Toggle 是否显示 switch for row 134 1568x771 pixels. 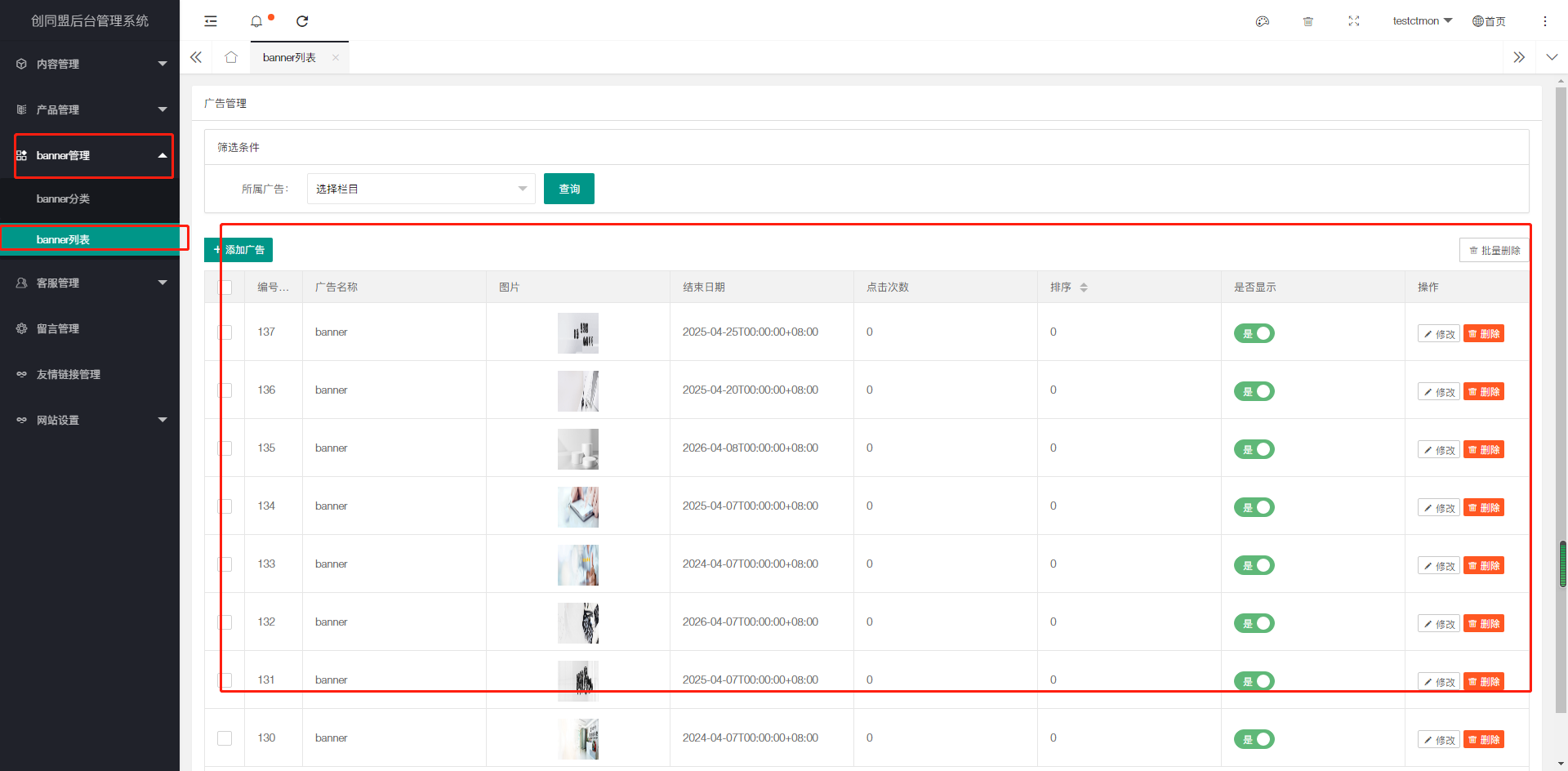tap(1254, 507)
